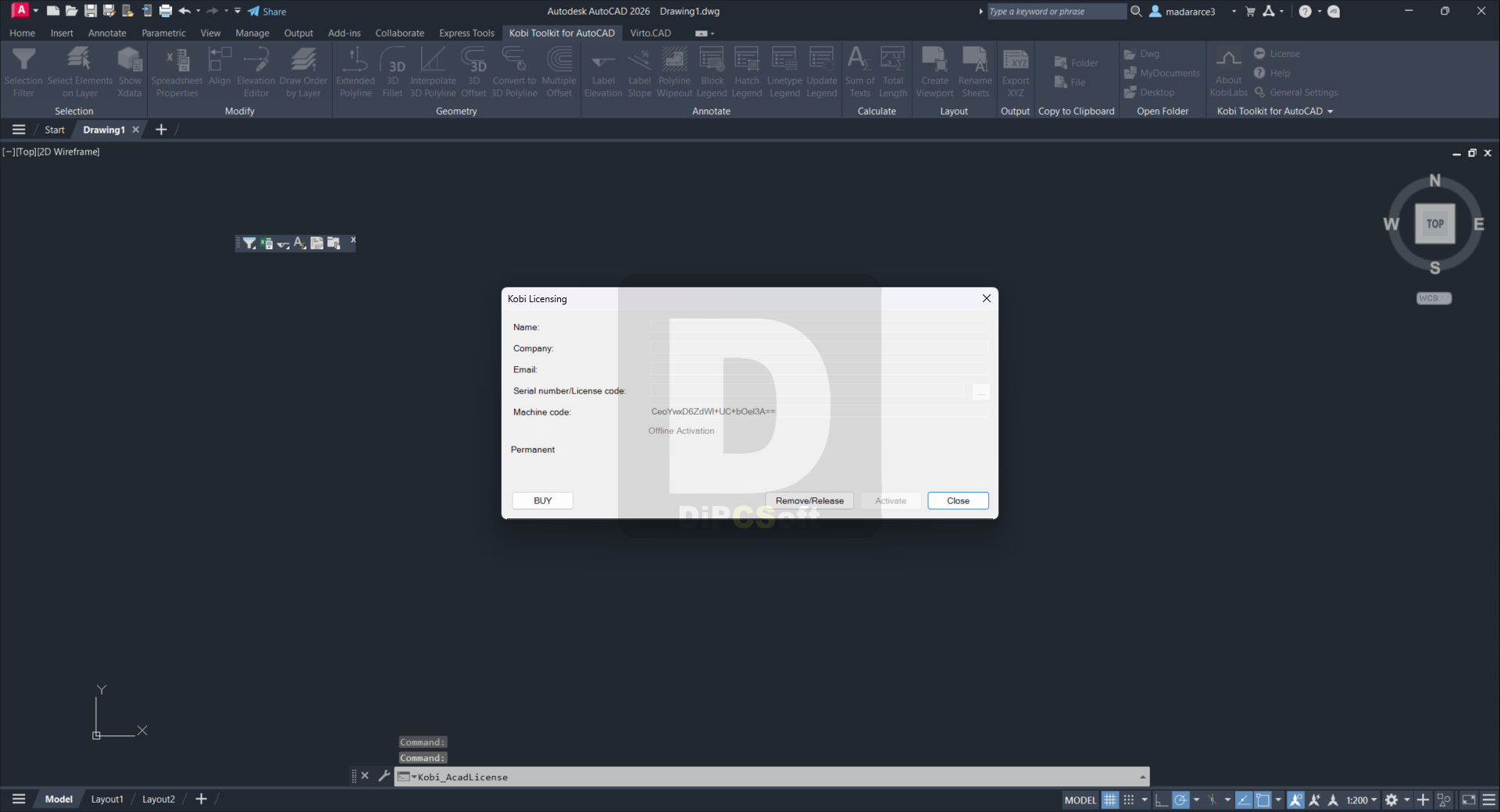Open the Show Xdata tool
The height and width of the screenshot is (812, 1500).
[130, 72]
